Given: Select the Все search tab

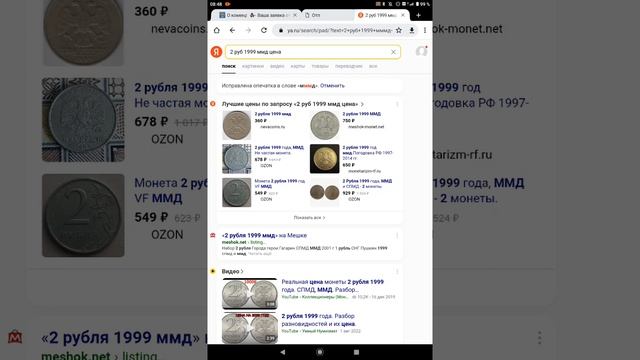Looking at the screenshot, I should (x=373, y=66).
